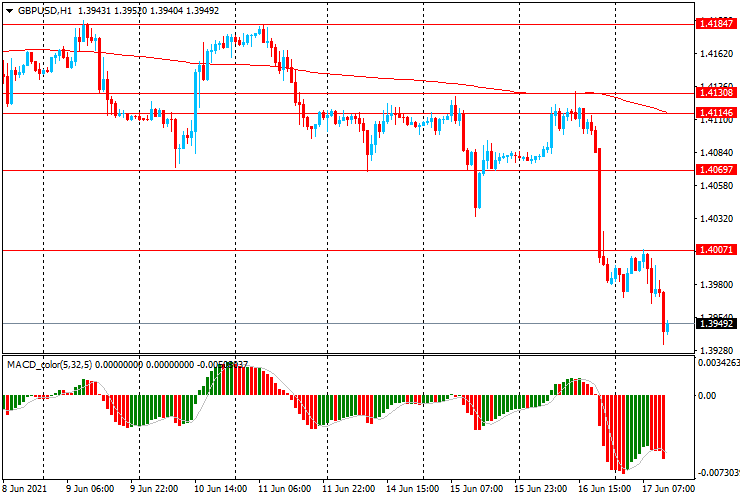The width and height of the screenshot is (740, 500).
Task: Select the 1.41620 price axis value
Action: click(x=716, y=54)
